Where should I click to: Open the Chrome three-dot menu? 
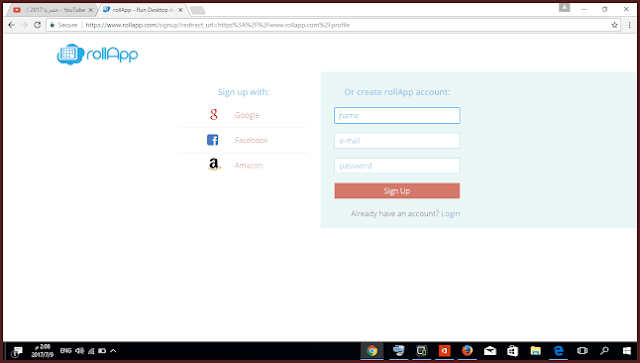click(630, 25)
